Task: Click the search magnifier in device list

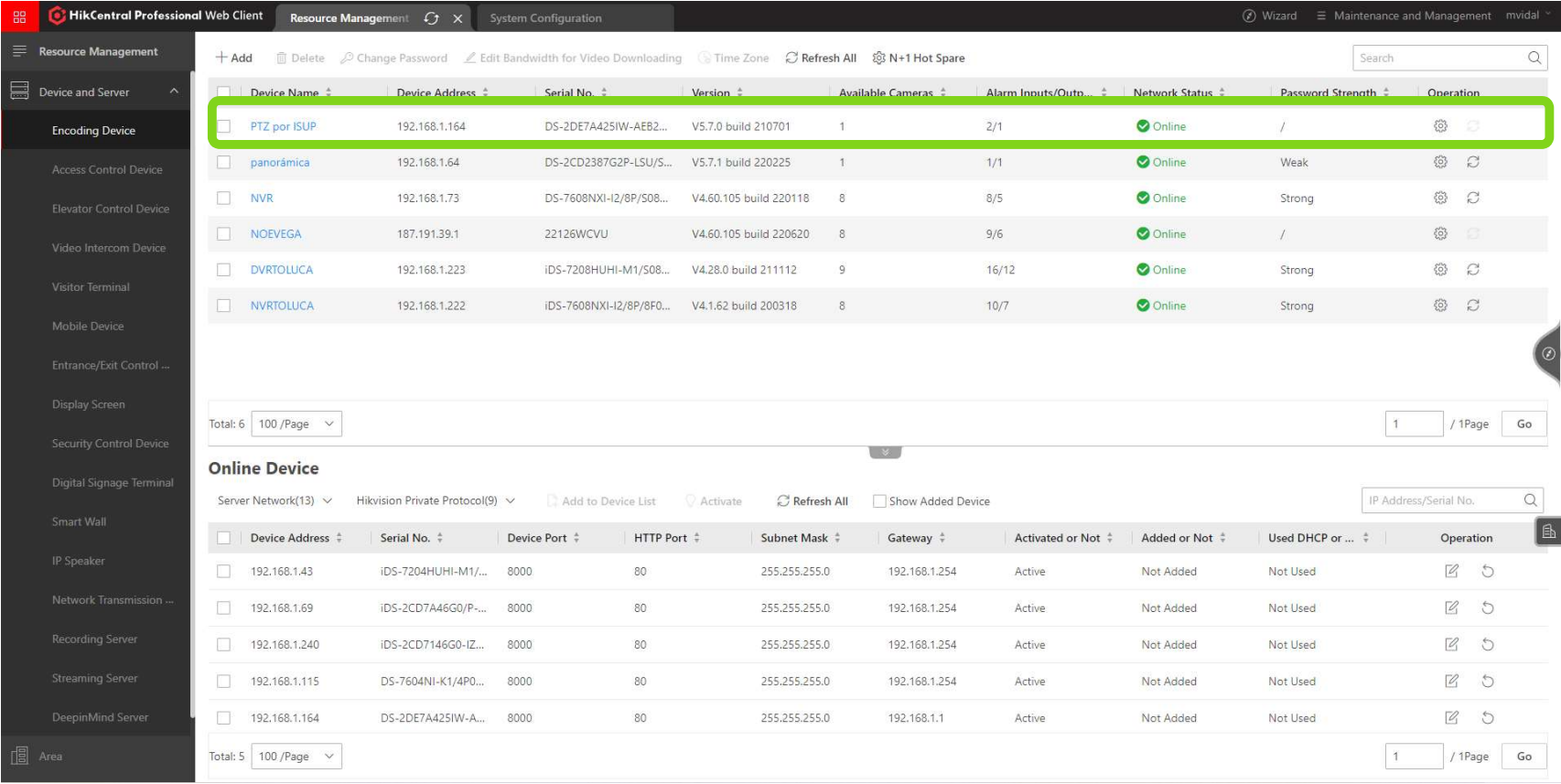Action: pyautogui.click(x=1534, y=58)
